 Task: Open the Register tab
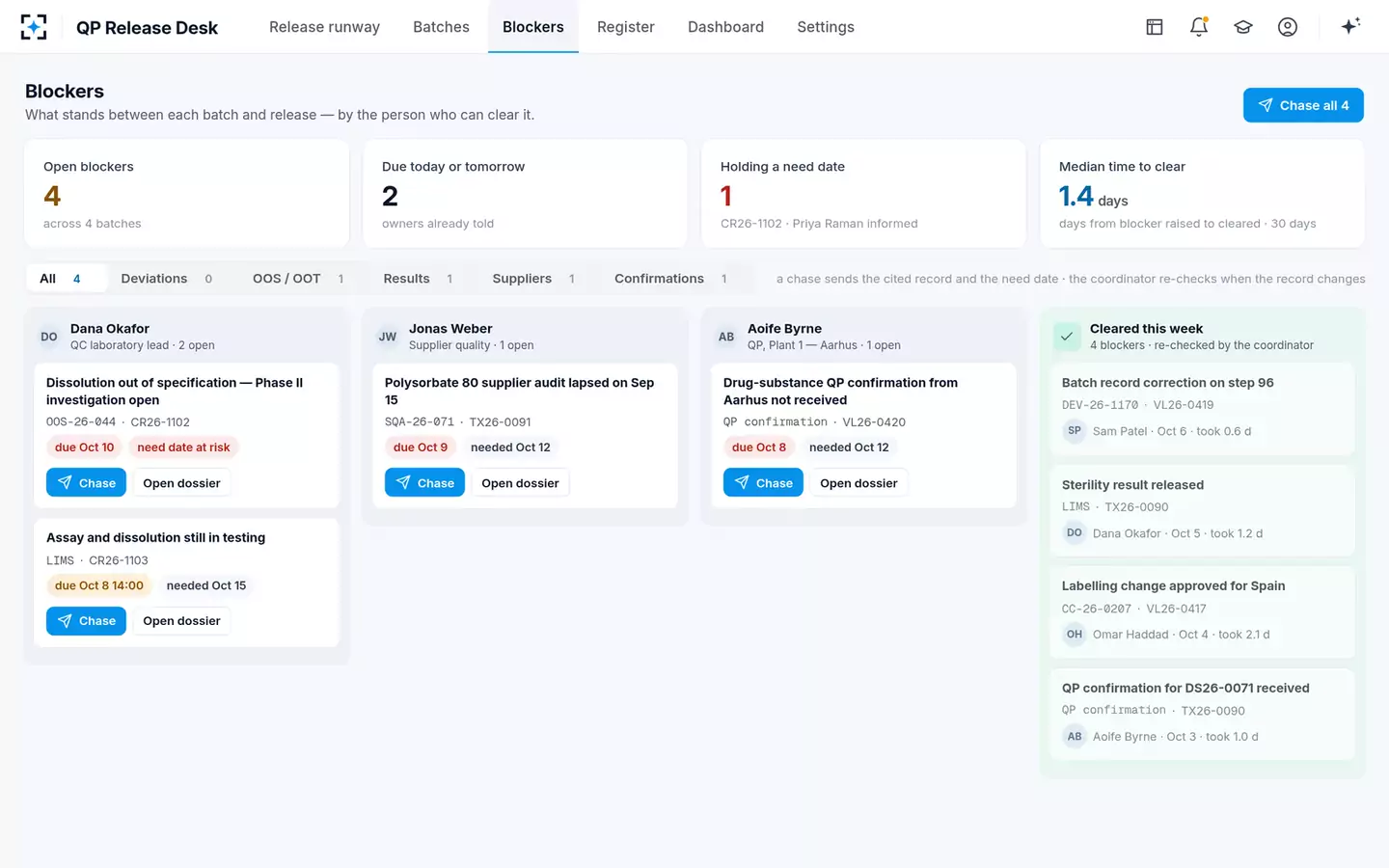tap(626, 27)
